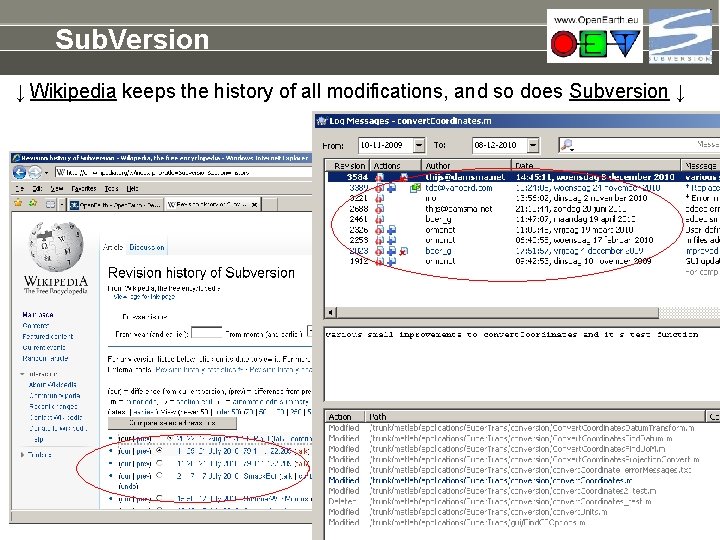
Task: Switch to the OpenEarth browser tab
Action: [115, 205]
